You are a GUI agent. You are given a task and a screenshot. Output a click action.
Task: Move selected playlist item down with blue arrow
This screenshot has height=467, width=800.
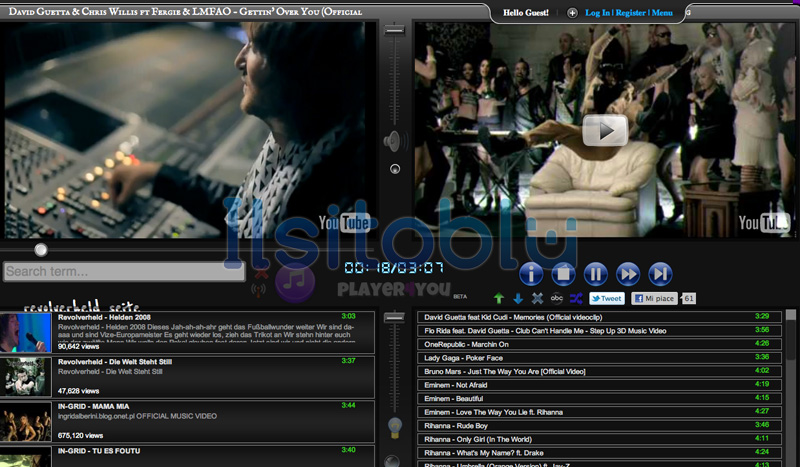click(518, 298)
